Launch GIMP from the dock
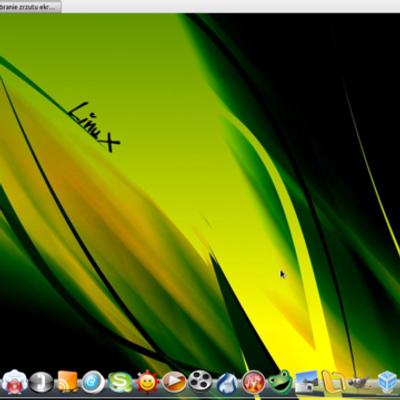Screen dimensions: 400x400 click(x=360, y=382)
